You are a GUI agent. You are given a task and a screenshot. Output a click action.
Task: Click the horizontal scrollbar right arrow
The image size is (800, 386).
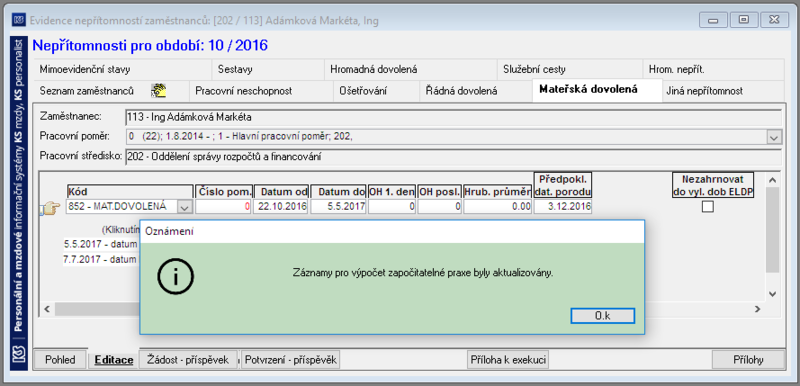(758, 309)
